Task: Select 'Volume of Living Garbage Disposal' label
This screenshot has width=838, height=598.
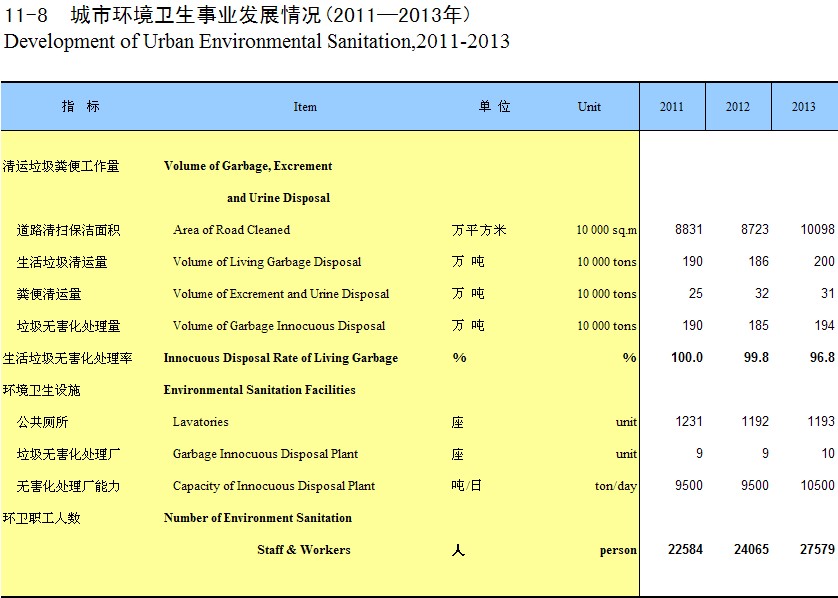Action: click(267, 262)
